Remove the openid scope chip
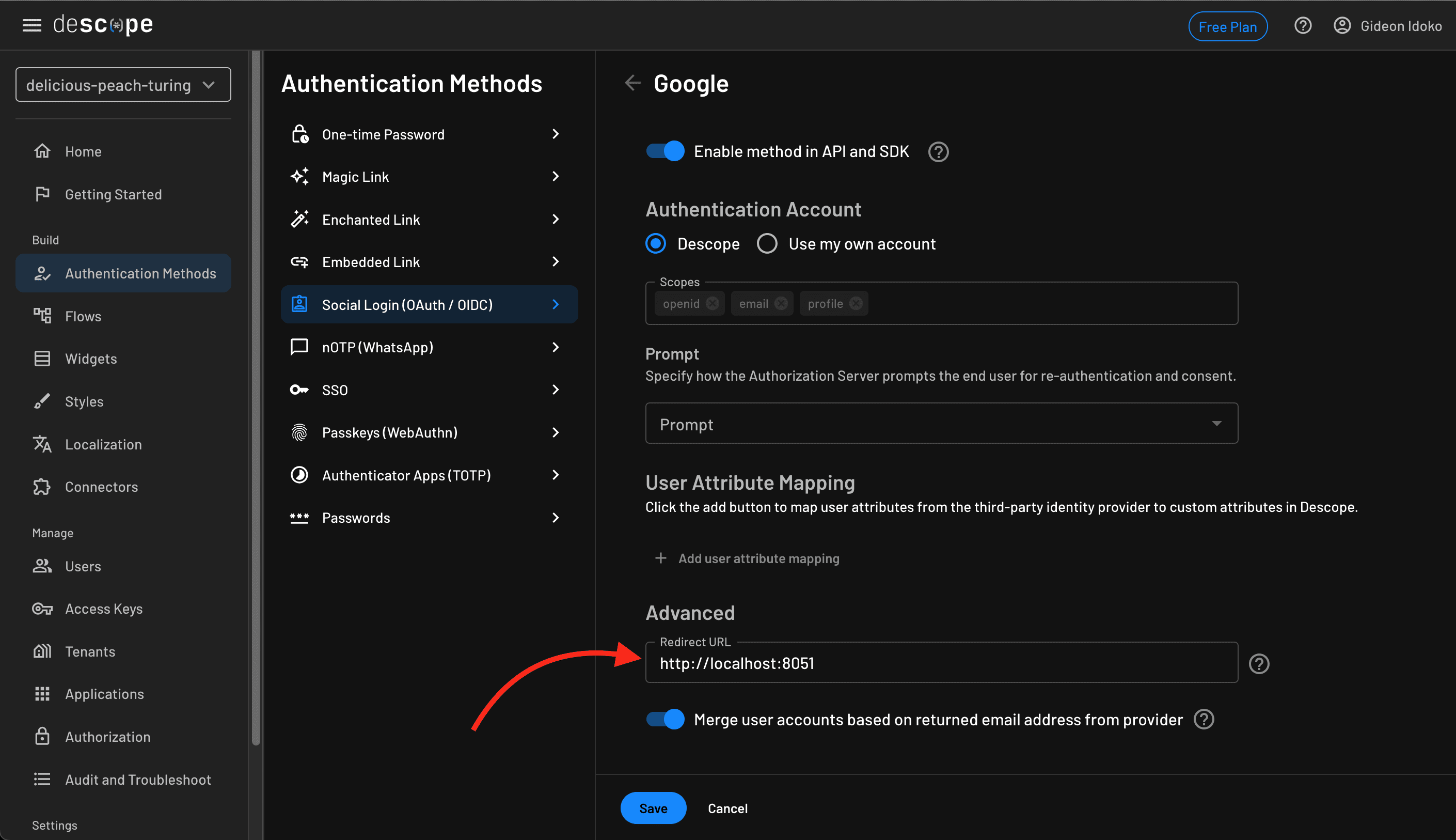The image size is (1456, 840). coord(713,303)
